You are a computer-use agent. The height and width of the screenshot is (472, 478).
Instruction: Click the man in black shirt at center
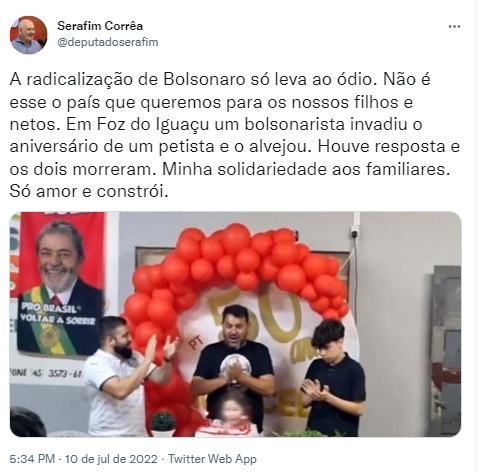pyautogui.click(x=234, y=363)
